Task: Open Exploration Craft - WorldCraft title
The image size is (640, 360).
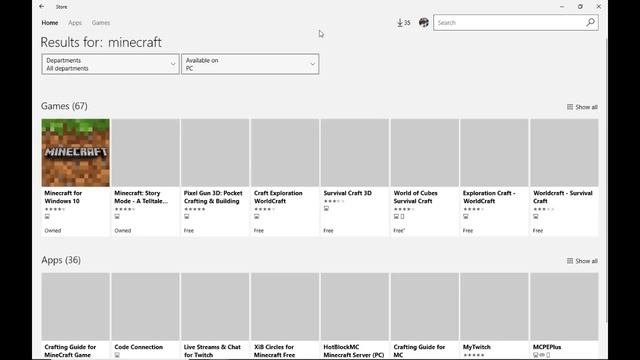Action: [489, 197]
